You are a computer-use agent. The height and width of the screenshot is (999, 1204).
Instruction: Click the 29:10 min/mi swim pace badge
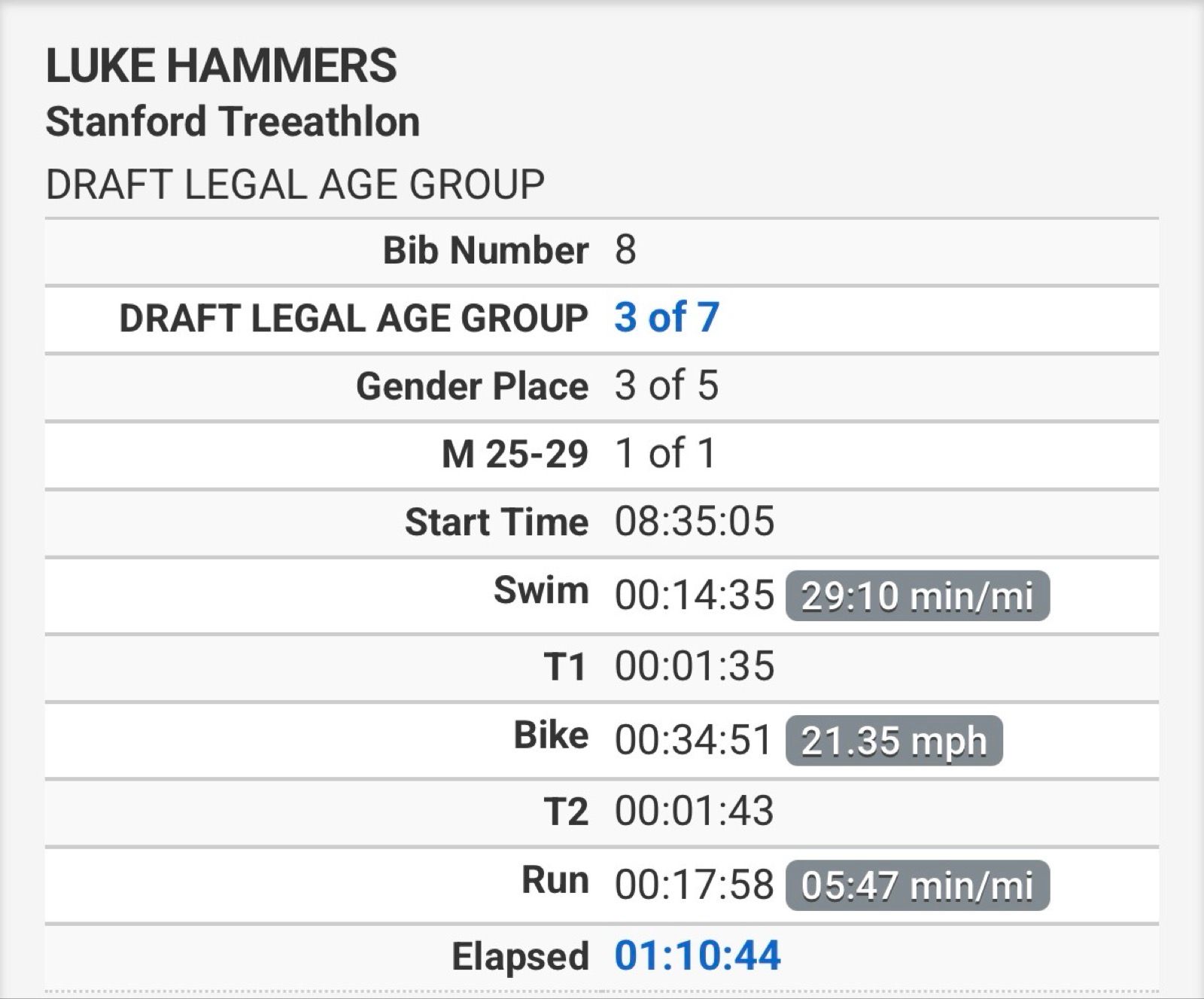coord(917,597)
